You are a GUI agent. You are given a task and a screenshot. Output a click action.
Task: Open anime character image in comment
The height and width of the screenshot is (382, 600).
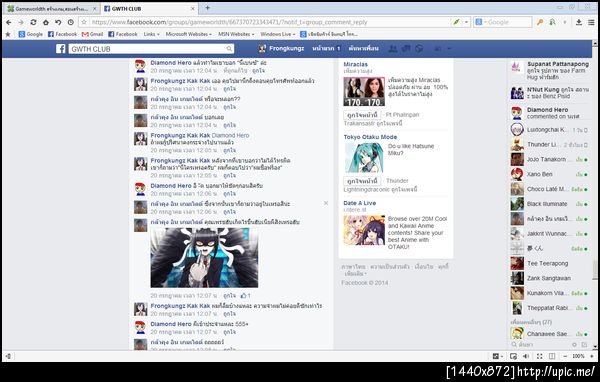204,258
